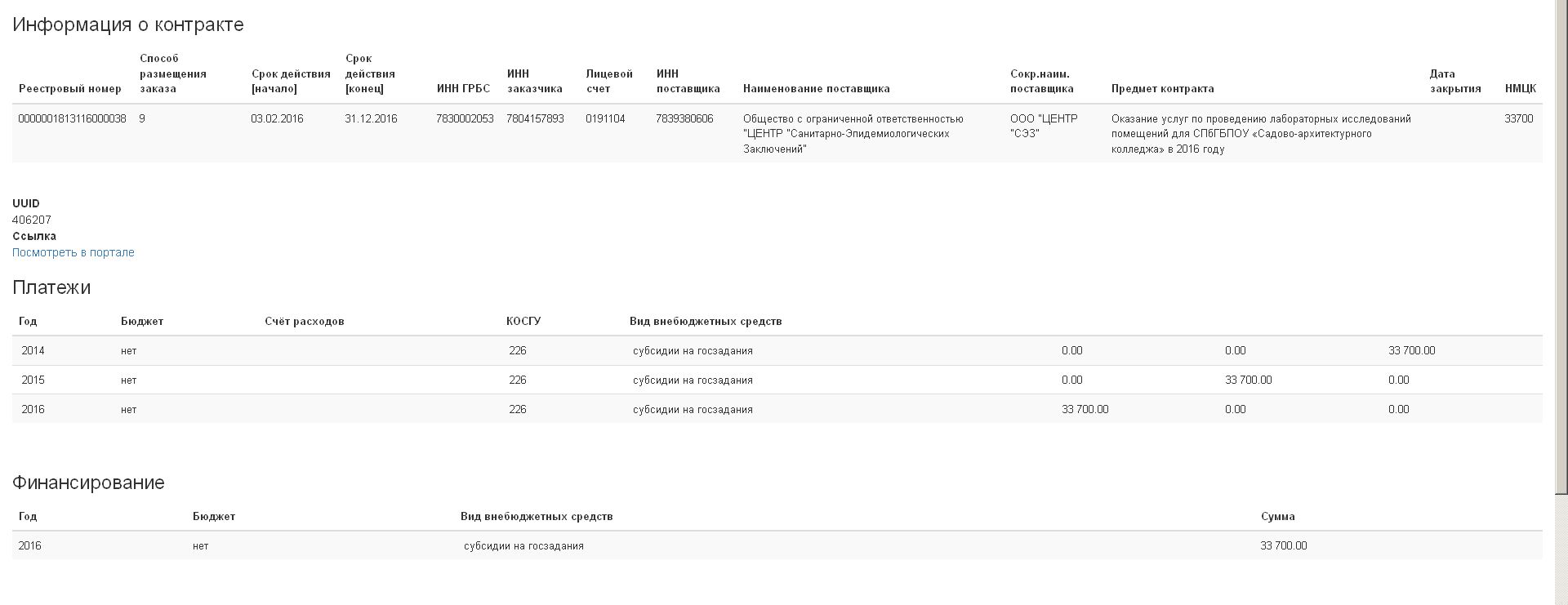Click the 'Сумма' column header in Финансирование

(1277, 517)
